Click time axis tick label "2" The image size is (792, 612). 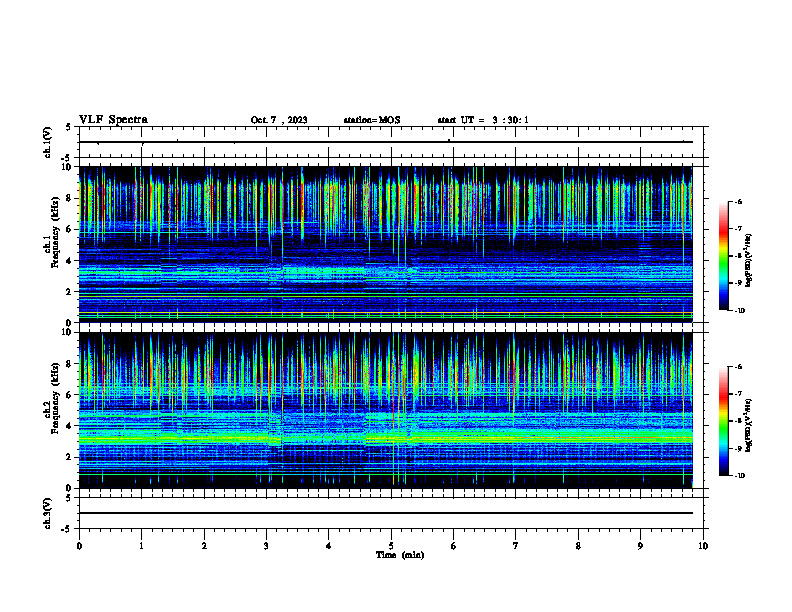click(204, 546)
